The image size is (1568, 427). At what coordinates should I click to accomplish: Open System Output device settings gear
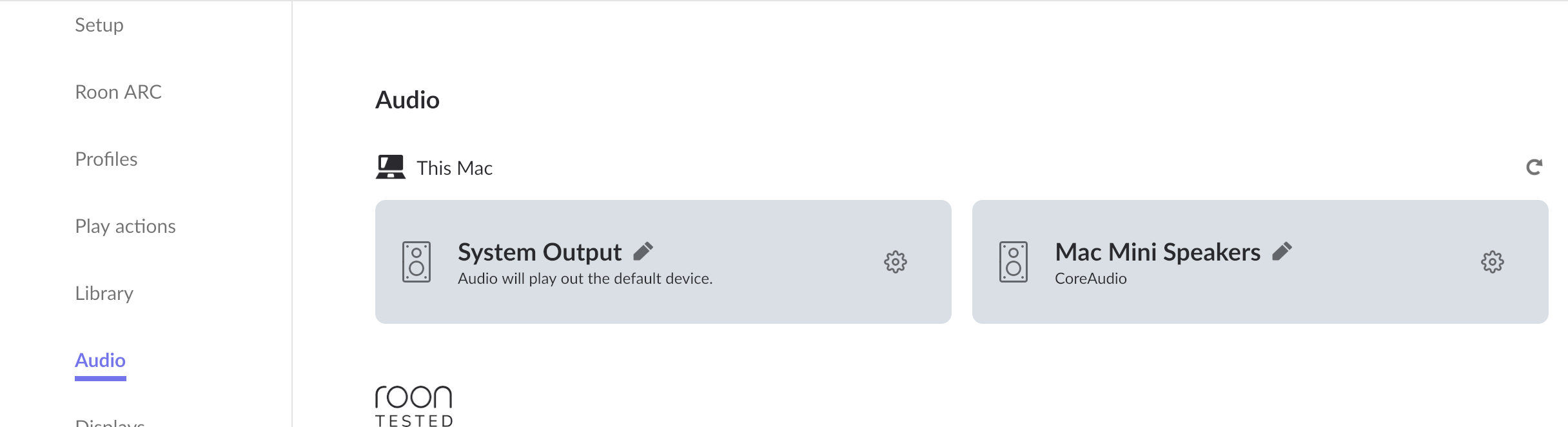(895, 262)
